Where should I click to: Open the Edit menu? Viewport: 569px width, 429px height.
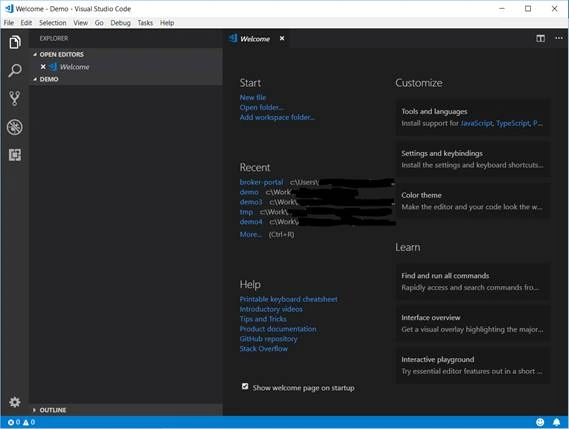click(26, 23)
